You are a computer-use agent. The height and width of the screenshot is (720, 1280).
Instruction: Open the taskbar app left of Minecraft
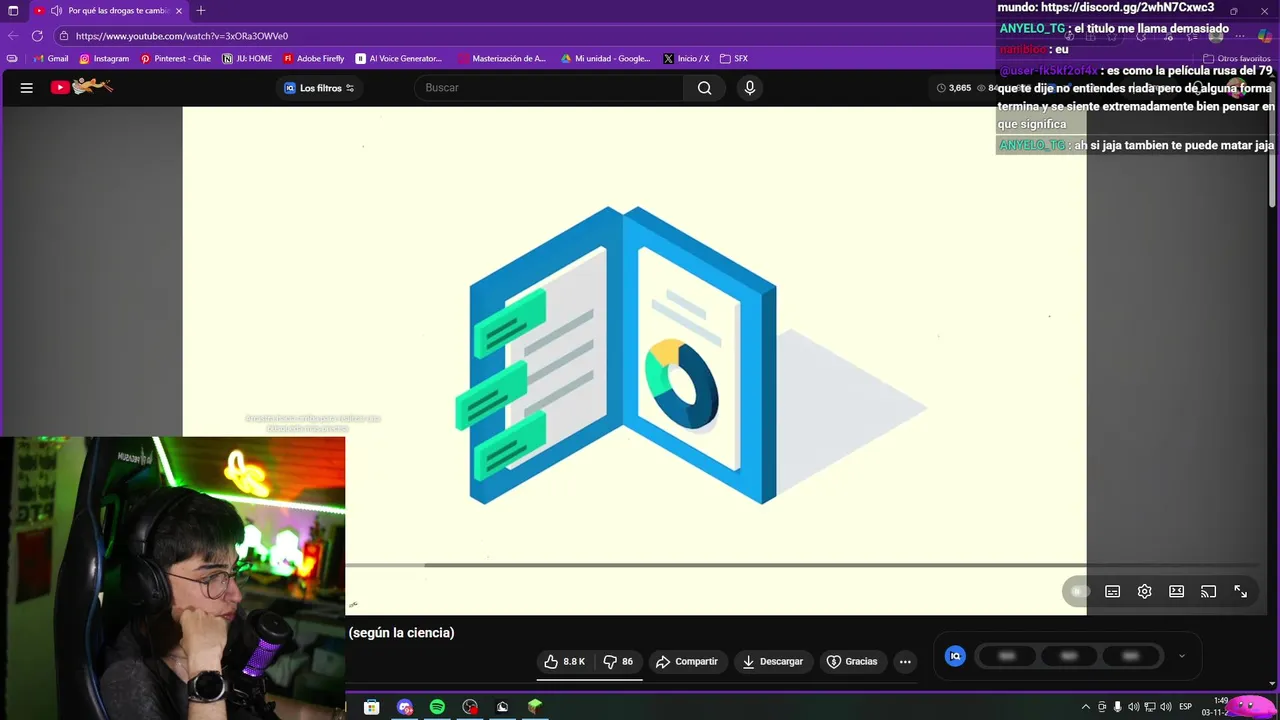(x=502, y=707)
